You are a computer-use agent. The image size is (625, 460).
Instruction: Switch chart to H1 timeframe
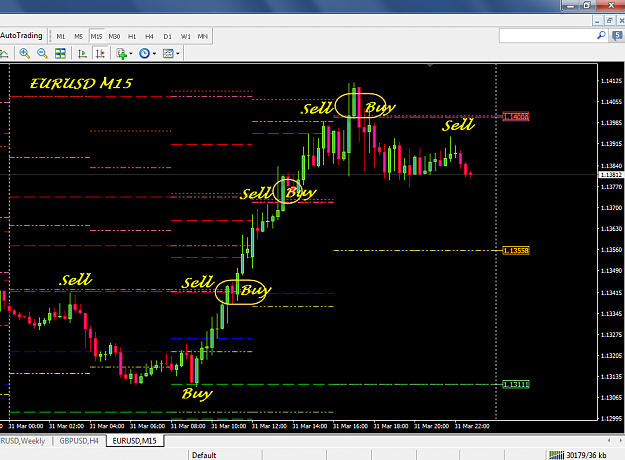pos(132,36)
